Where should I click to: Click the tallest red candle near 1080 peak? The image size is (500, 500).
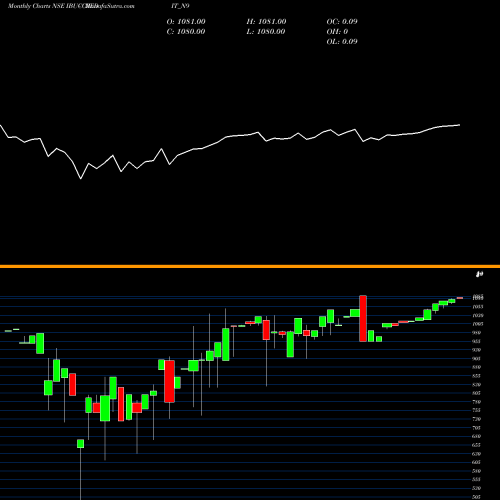pos(363,318)
